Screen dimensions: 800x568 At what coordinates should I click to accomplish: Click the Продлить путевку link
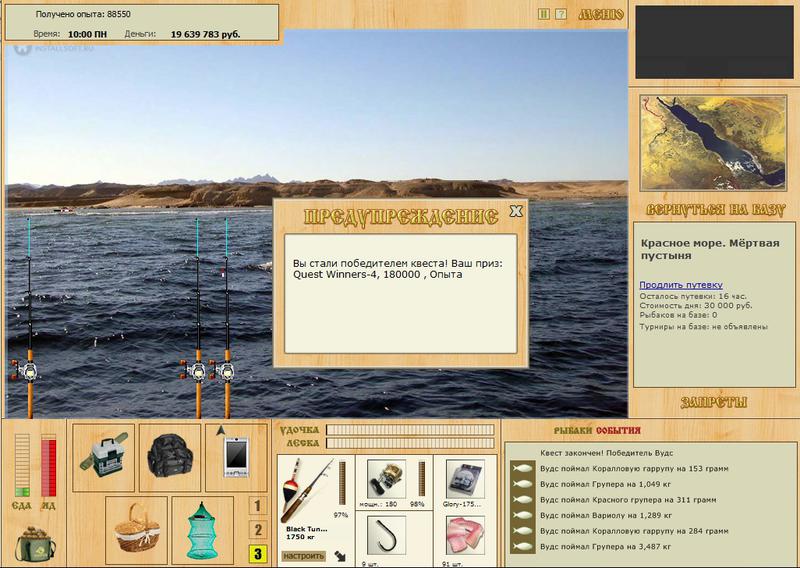click(681, 285)
